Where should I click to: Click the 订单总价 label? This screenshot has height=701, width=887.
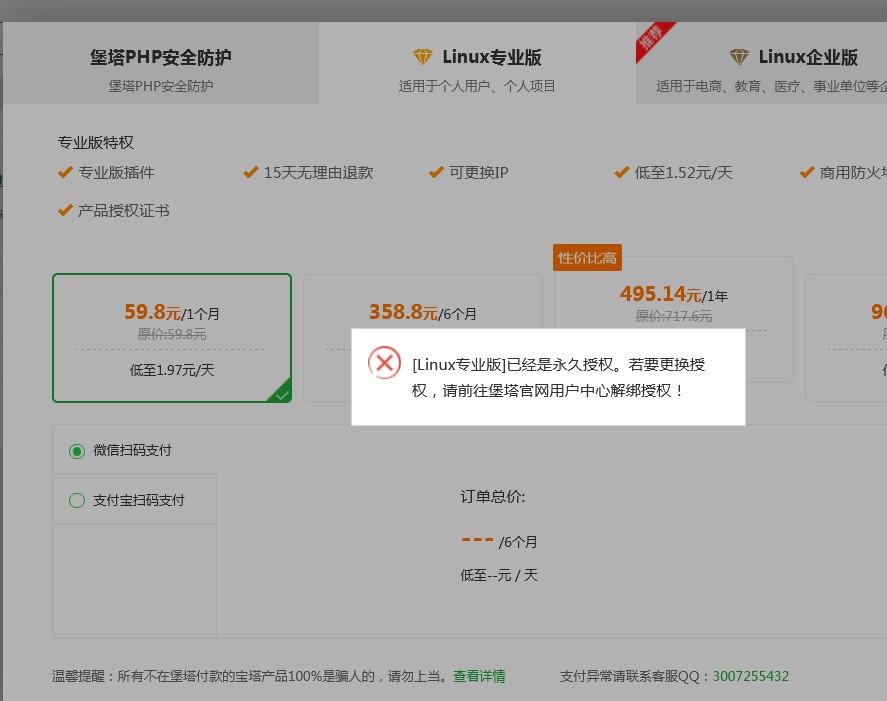(x=493, y=497)
